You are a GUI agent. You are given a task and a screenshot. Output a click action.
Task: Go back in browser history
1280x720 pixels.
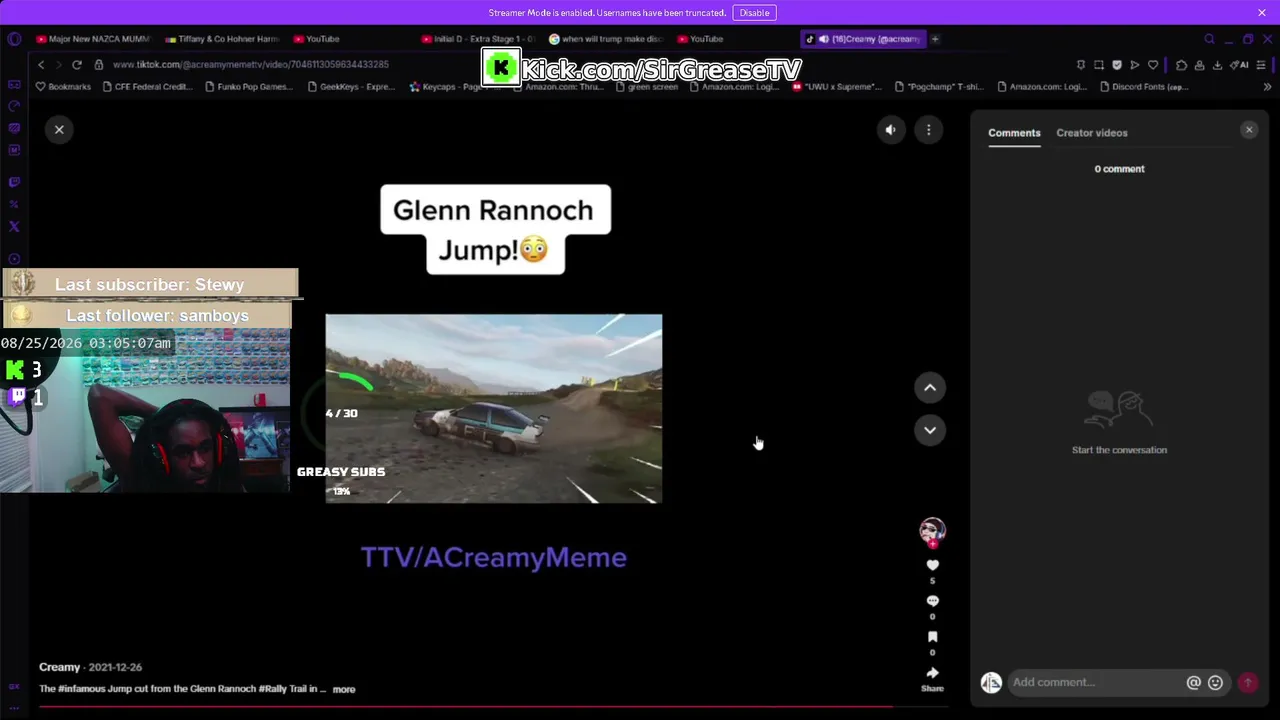(x=41, y=65)
